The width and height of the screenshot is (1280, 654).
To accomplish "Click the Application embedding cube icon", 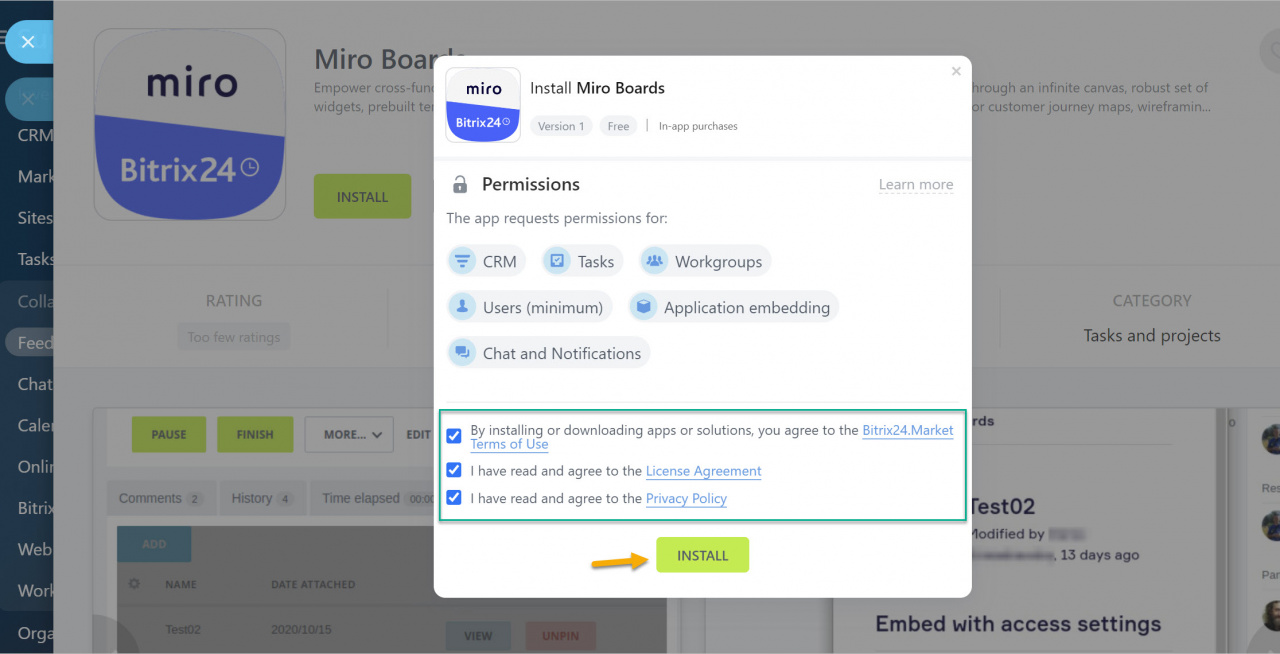I will click(643, 307).
